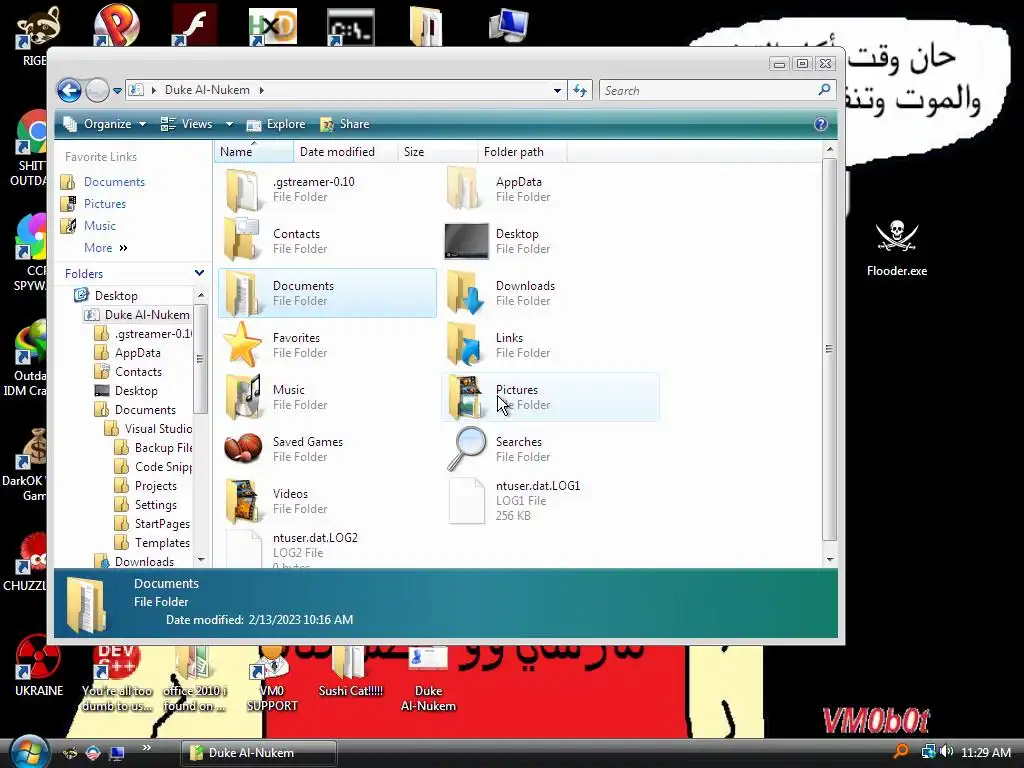The width and height of the screenshot is (1024, 768).
Task: Sort by Date modified column
Action: pos(345,152)
